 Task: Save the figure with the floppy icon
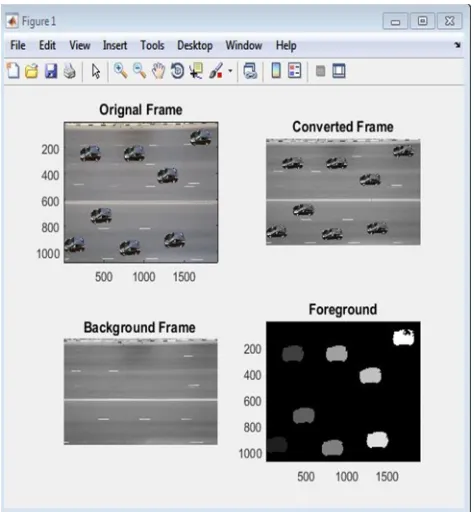tap(51, 71)
